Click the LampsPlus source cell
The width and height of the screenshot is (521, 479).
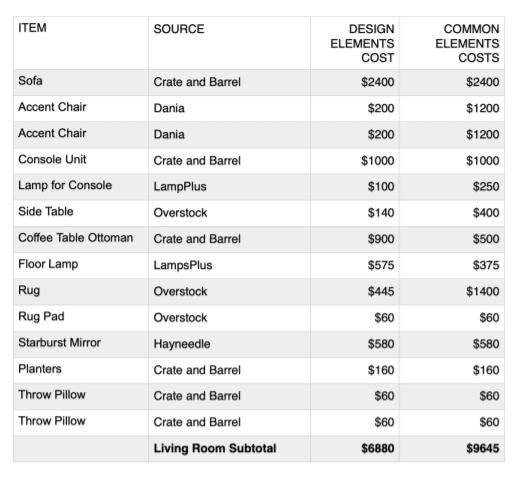coord(229,265)
